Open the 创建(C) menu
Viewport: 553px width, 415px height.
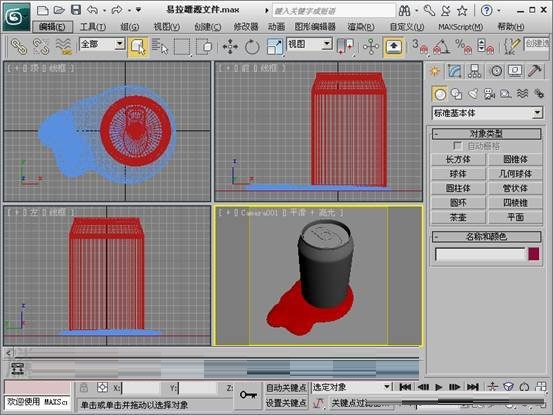point(208,27)
